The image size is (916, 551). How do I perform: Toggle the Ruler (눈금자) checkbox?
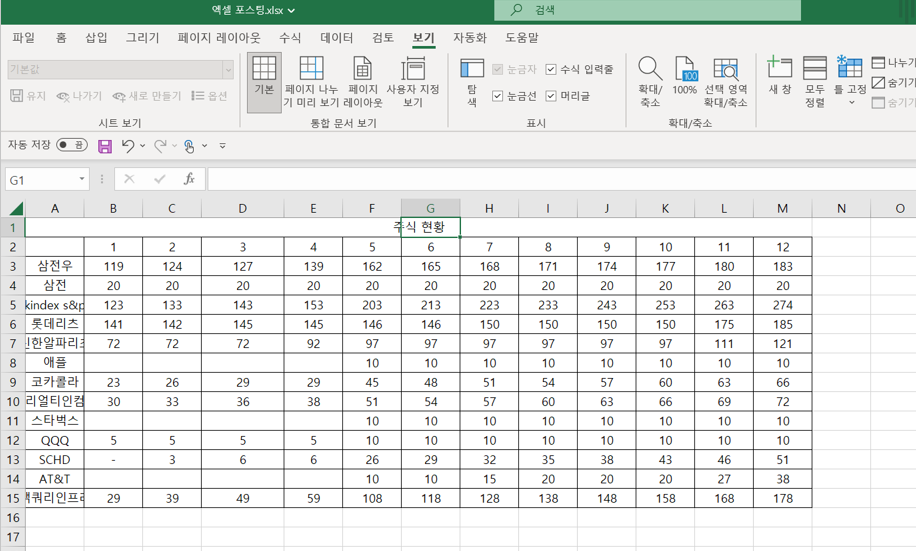click(497, 70)
